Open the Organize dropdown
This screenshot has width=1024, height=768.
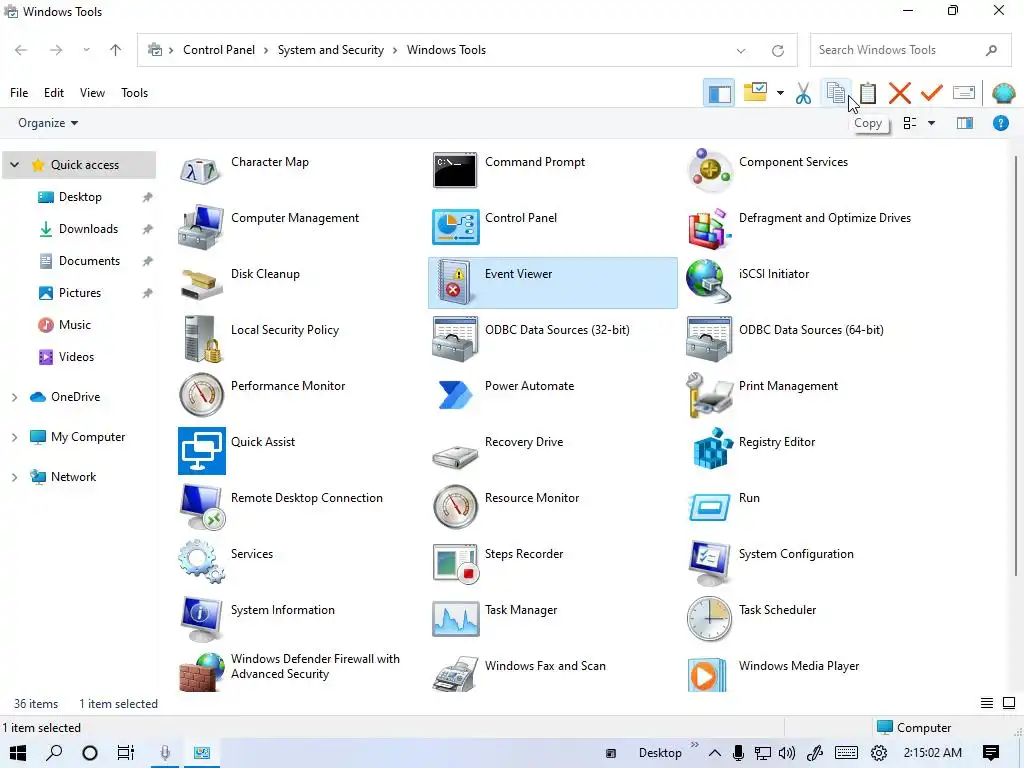(x=48, y=123)
